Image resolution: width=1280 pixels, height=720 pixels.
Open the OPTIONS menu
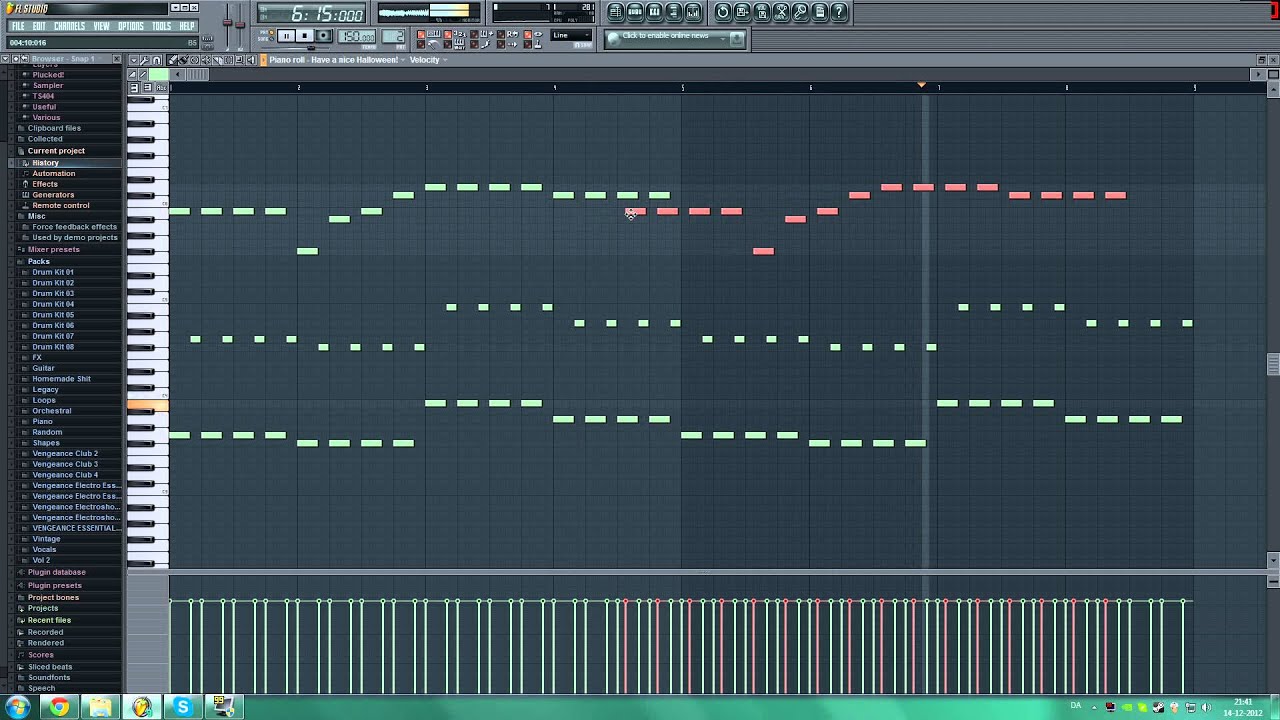coord(131,26)
